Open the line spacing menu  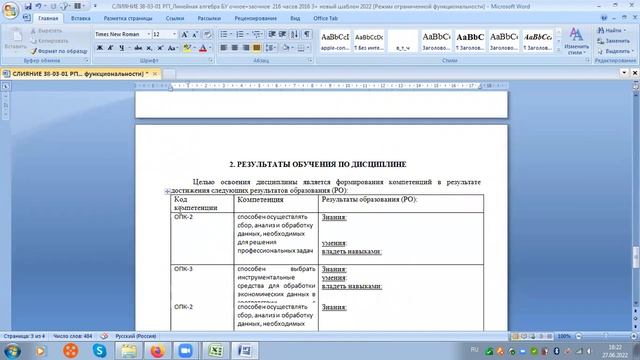(271, 48)
